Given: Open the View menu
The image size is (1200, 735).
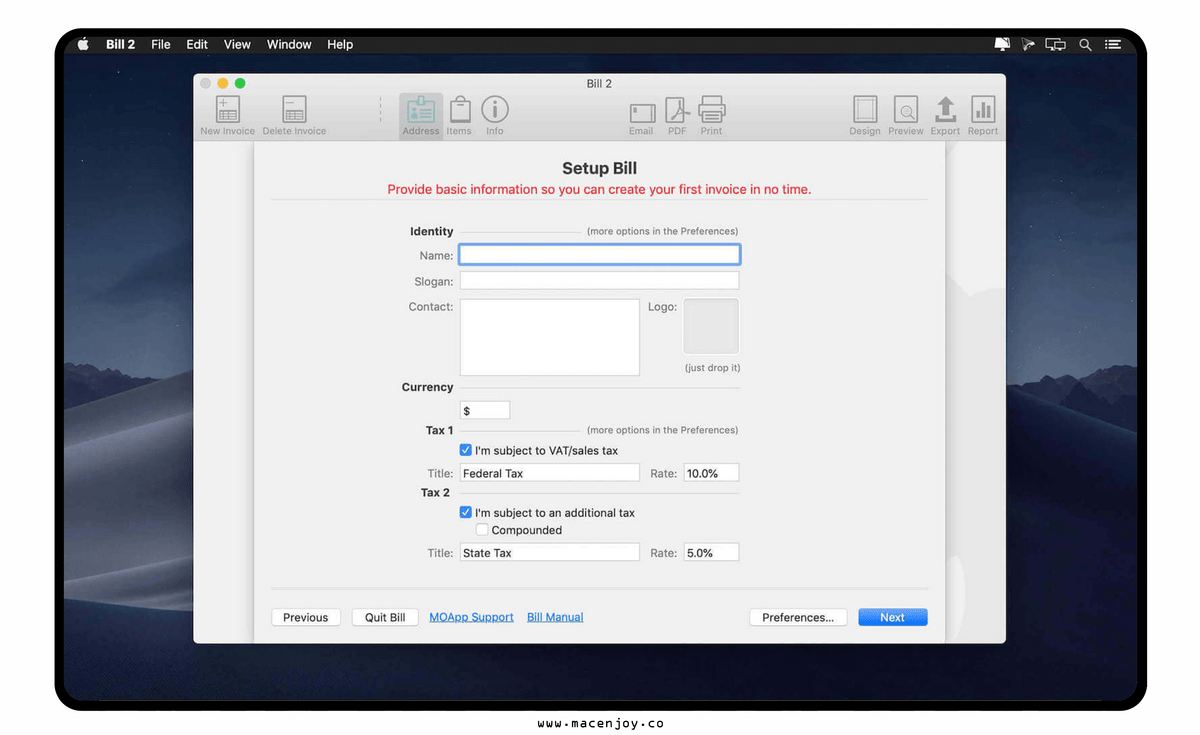Looking at the screenshot, I should click(x=237, y=45).
